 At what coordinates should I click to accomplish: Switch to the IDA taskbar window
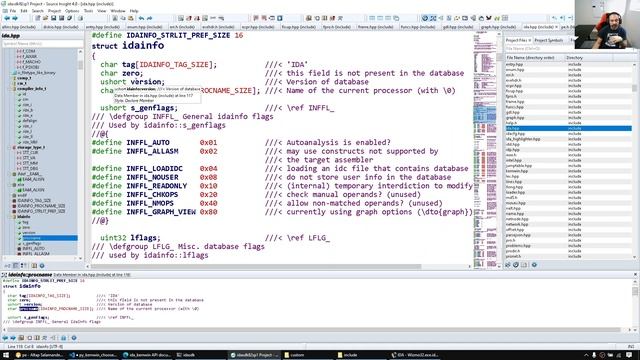click(x=416, y=355)
